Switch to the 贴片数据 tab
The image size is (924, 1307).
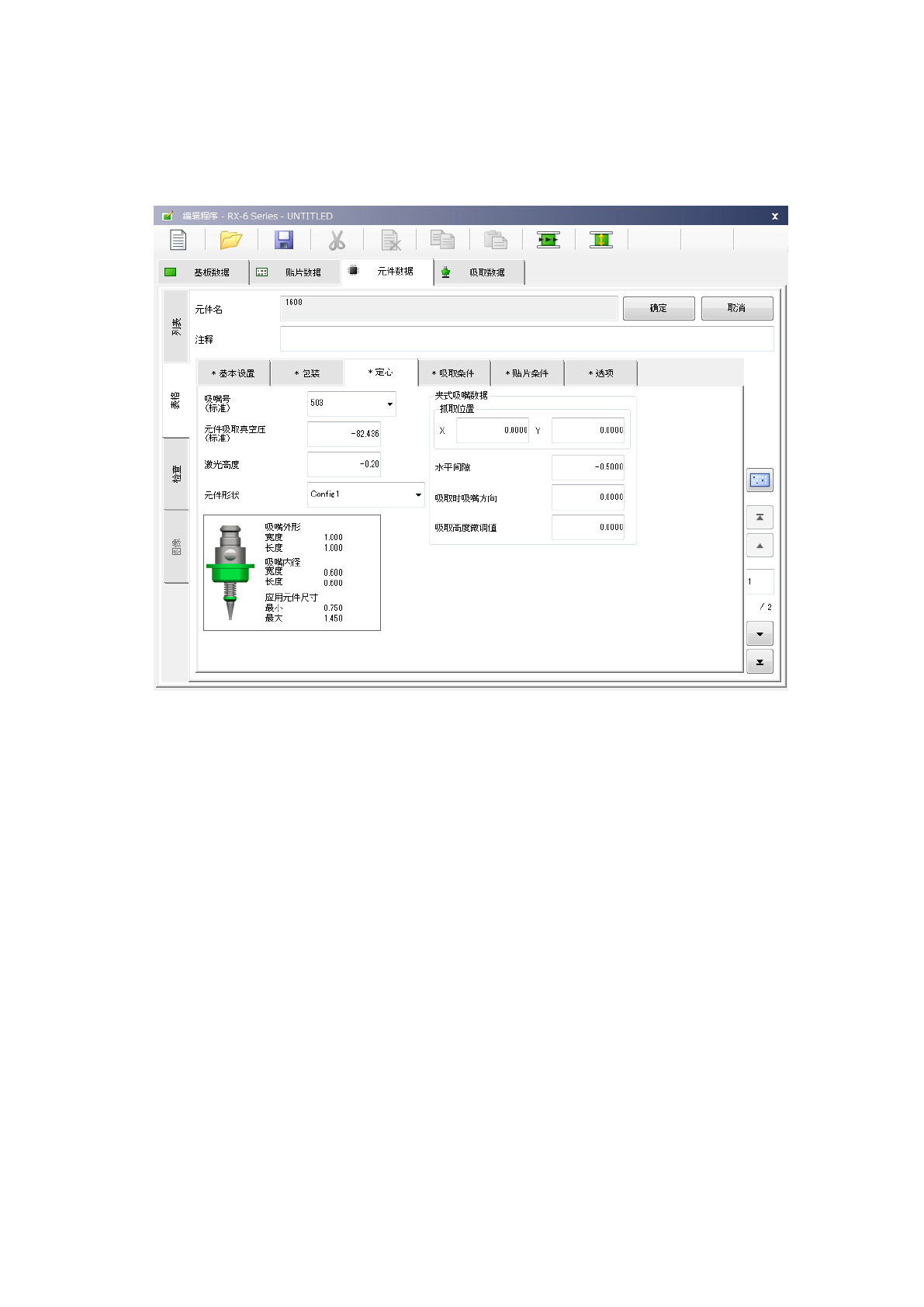point(296,272)
